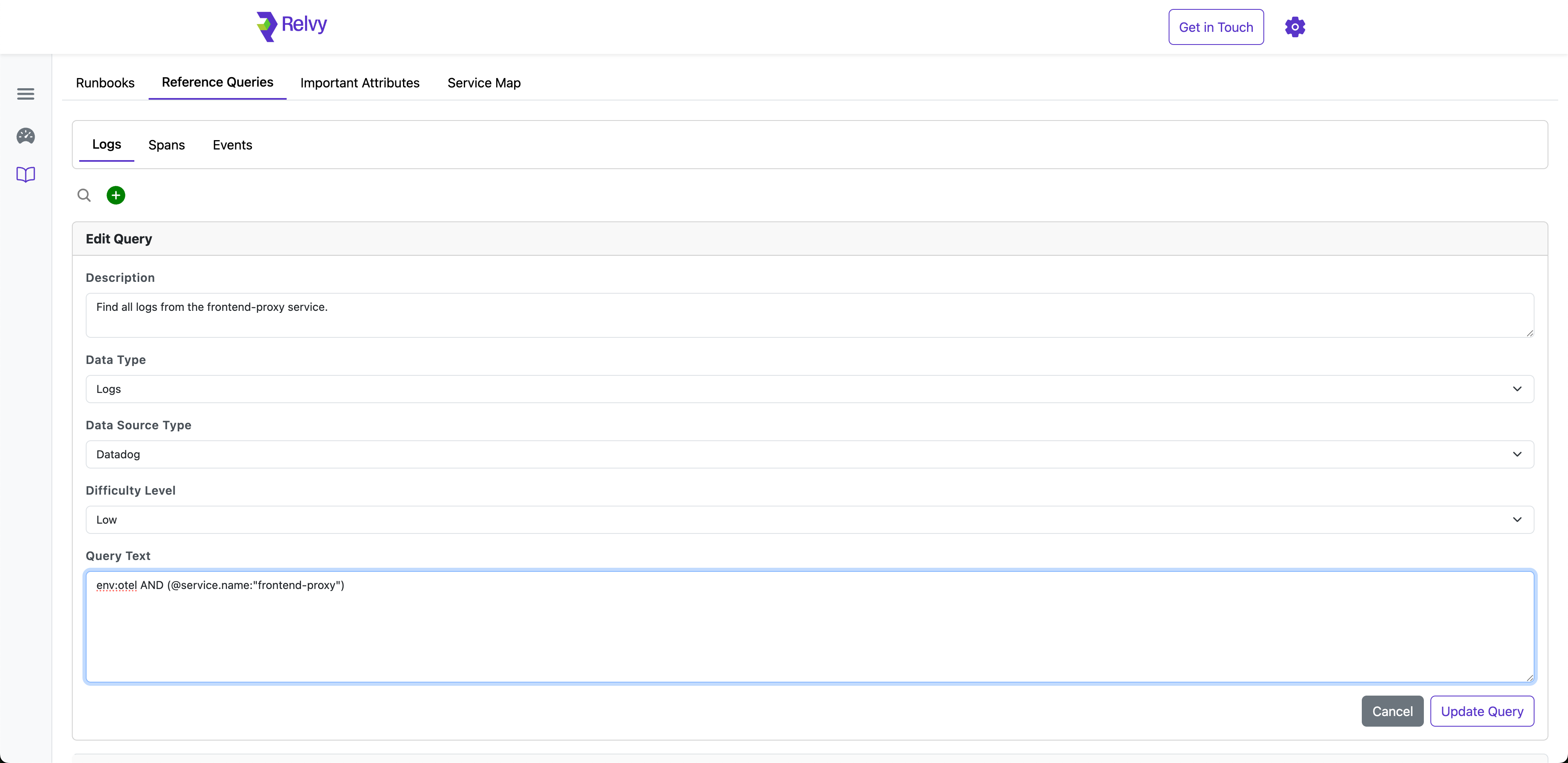Cancel editing the query

pos(1392,711)
